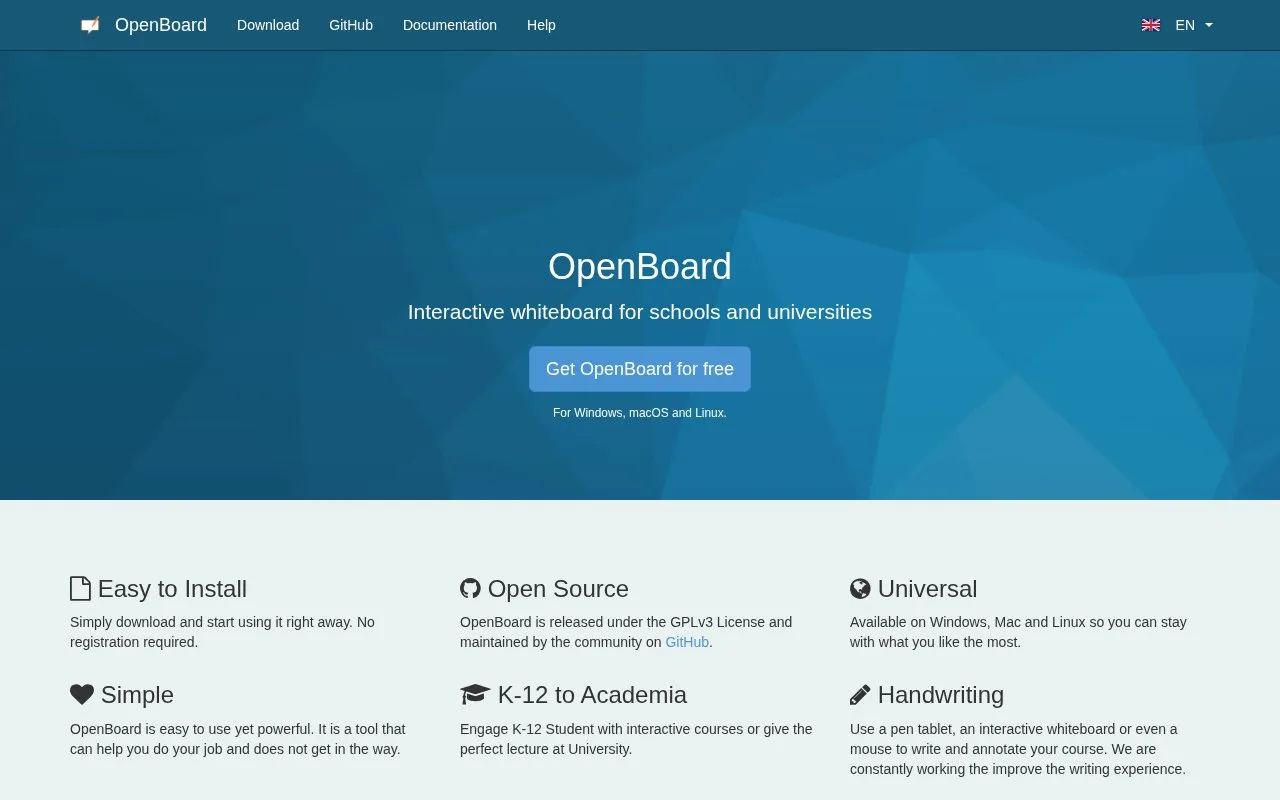The width and height of the screenshot is (1280, 800).
Task: Click the pencil icon beside Handwriting
Action: coord(860,694)
